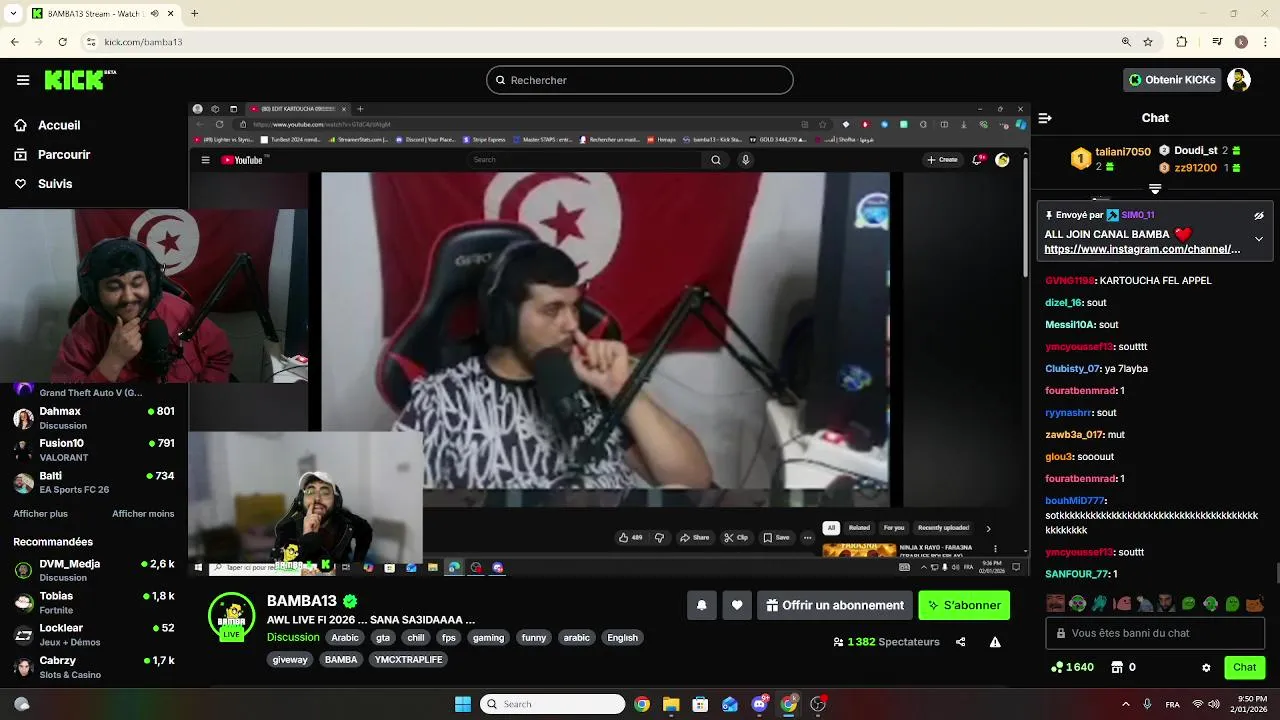The height and width of the screenshot is (720, 1280).
Task: Bookmark this page star icon
Action: point(1148,42)
